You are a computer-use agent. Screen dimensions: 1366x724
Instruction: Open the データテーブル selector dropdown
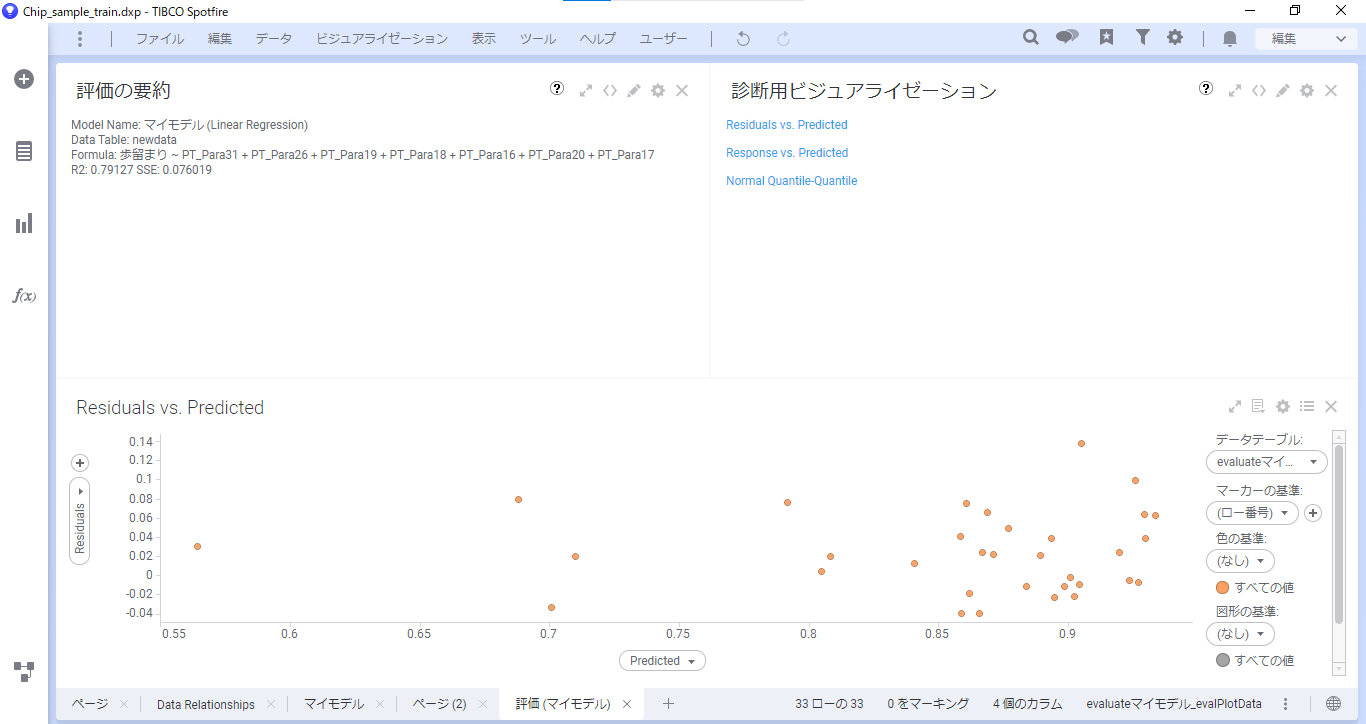tap(1267, 462)
